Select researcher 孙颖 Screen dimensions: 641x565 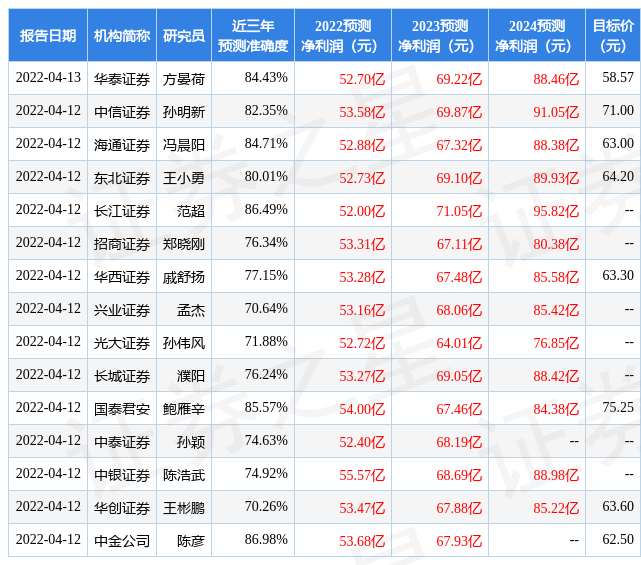[x=191, y=442]
